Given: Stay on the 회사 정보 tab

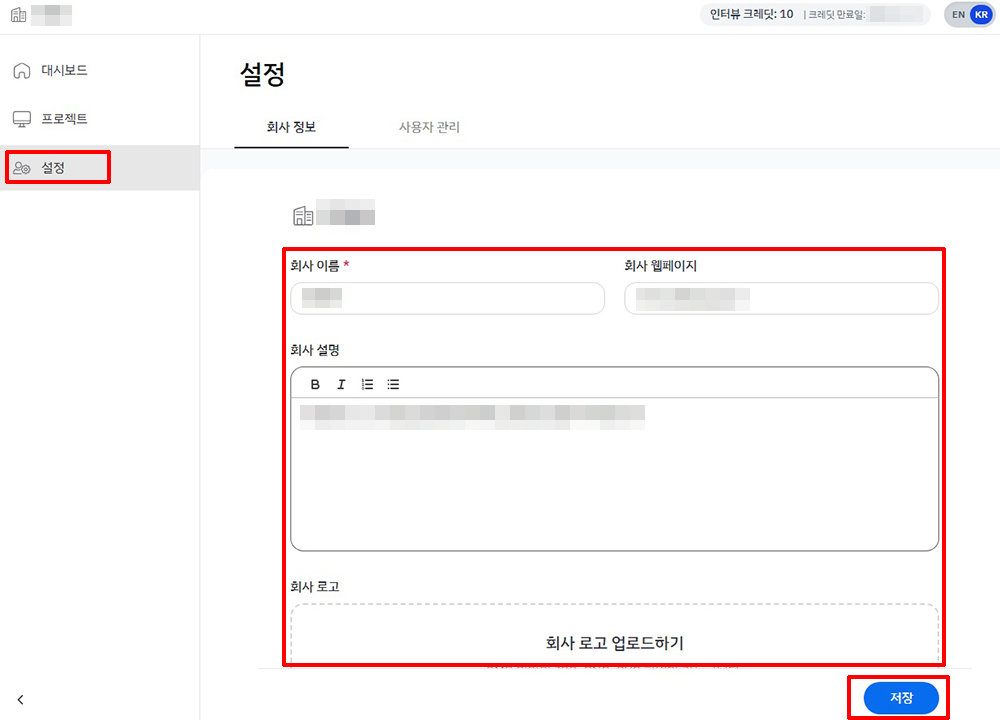Looking at the screenshot, I should [x=291, y=127].
